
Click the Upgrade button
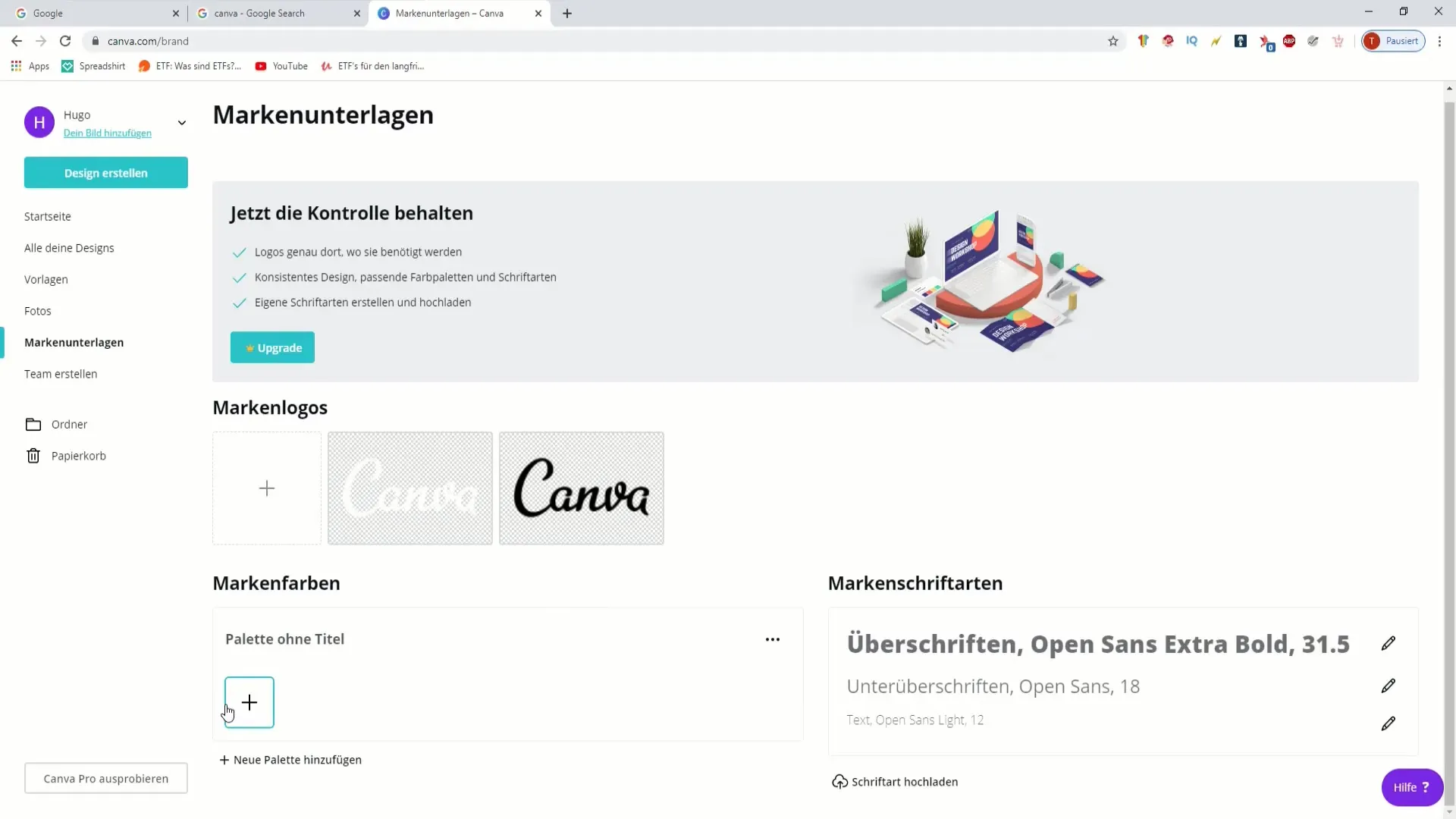point(272,347)
